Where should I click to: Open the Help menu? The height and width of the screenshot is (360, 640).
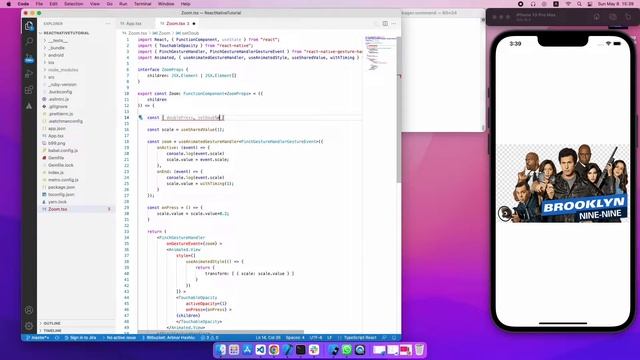pyautogui.click(x=185, y=4)
